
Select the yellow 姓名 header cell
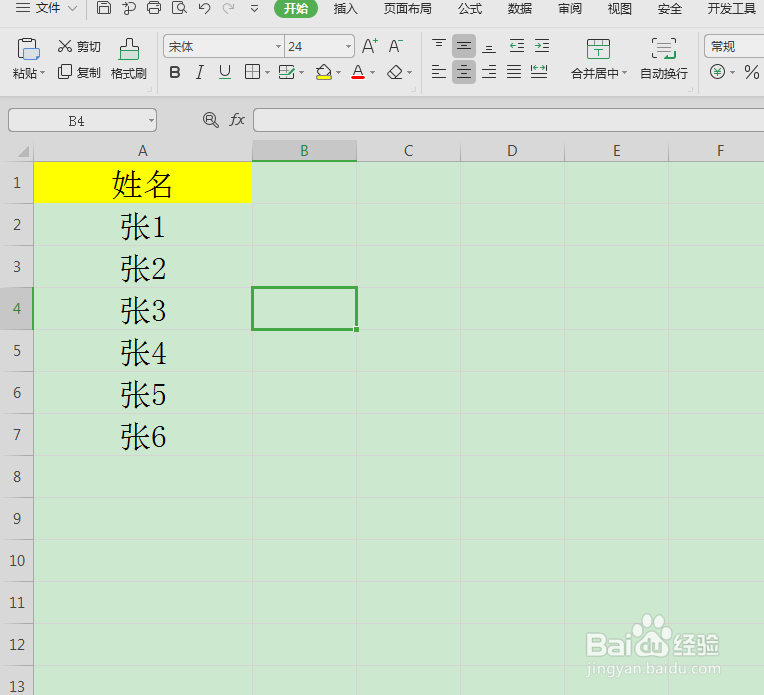(x=143, y=183)
